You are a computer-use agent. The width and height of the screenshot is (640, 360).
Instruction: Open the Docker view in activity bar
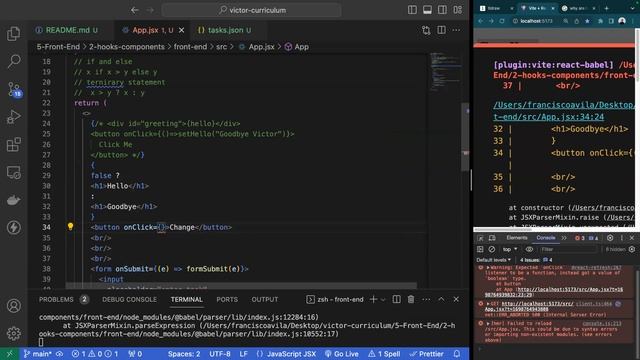pos(13,200)
